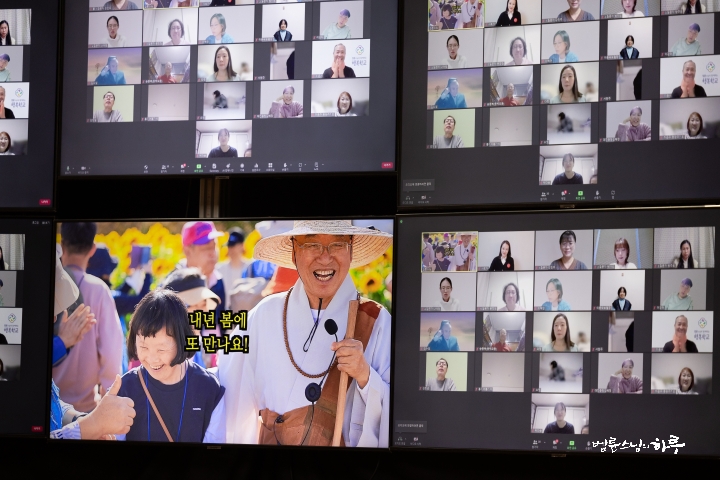Select bottom-most single participant tile, top-right monitor
720x480 pixels.
pyautogui.click(x=568, y=165)
